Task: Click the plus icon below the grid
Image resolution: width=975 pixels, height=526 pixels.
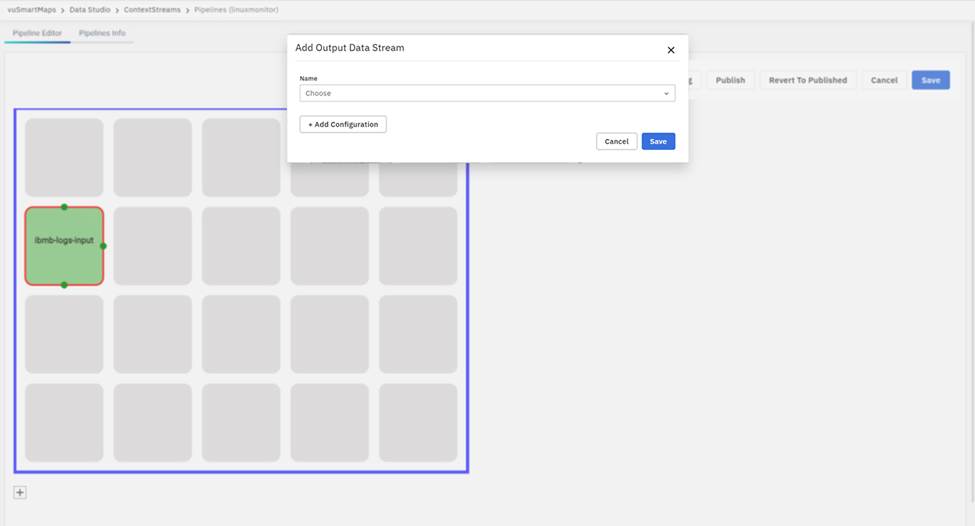Action: 20,492
